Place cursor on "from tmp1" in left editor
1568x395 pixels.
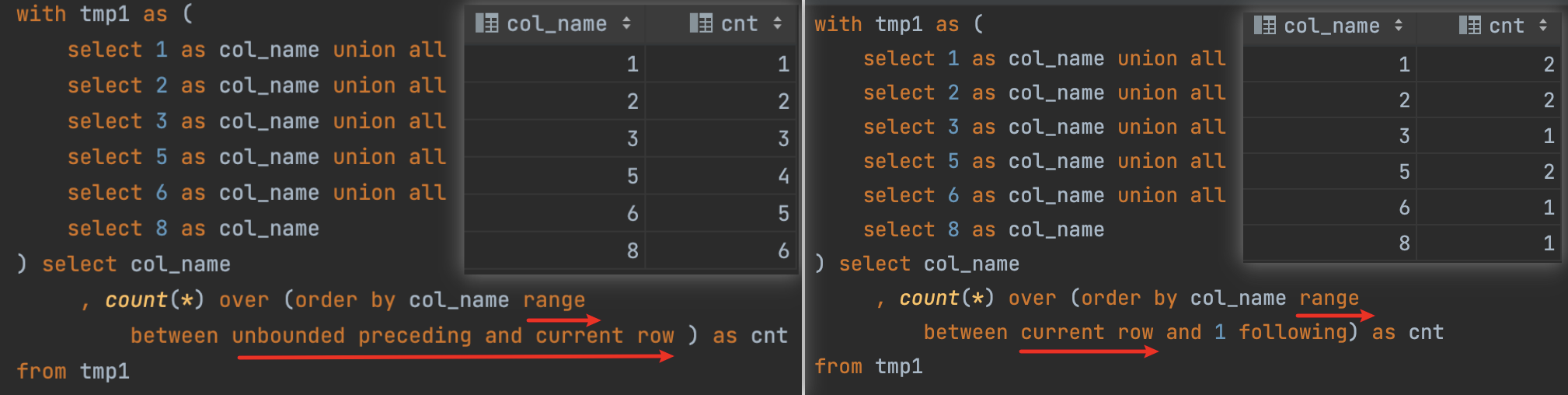(73, 372)
